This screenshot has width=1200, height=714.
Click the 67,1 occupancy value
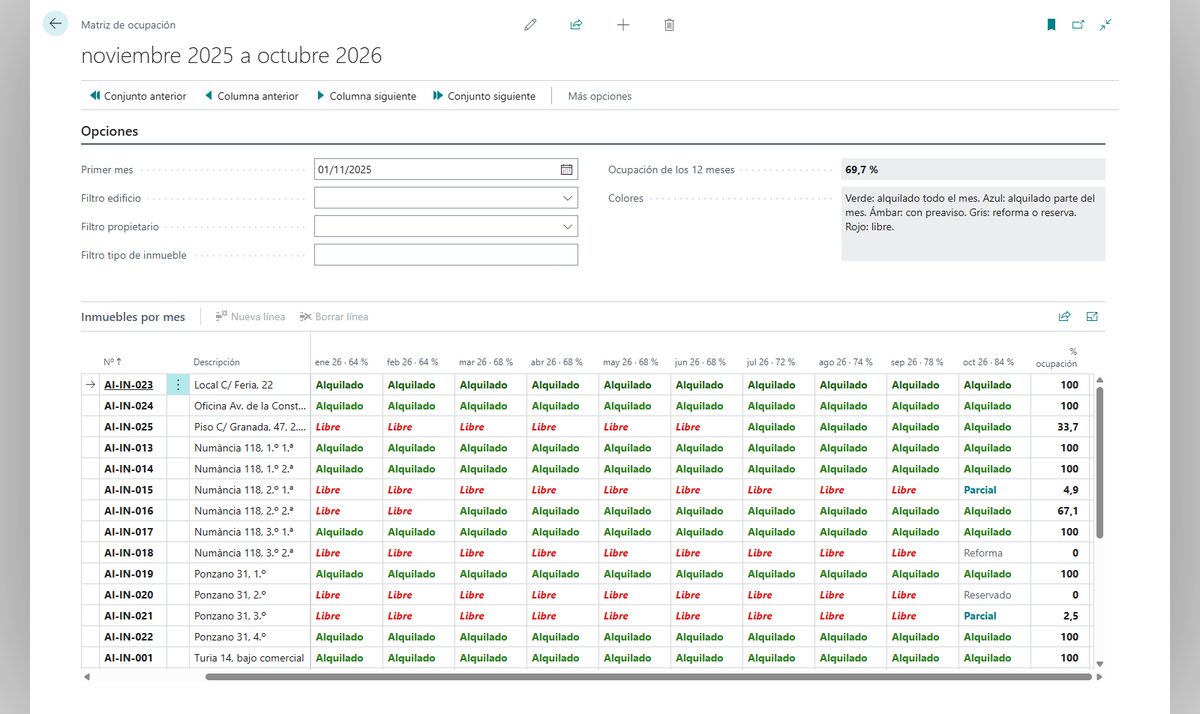click(x=1069, y=511)
